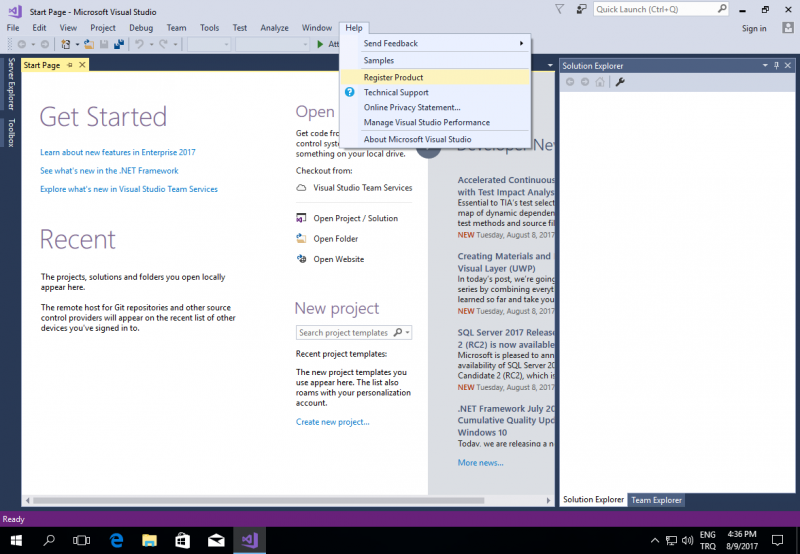Click Sign in at top right
The width and height of the screenshot is (800, 554).
coord(754,28)
